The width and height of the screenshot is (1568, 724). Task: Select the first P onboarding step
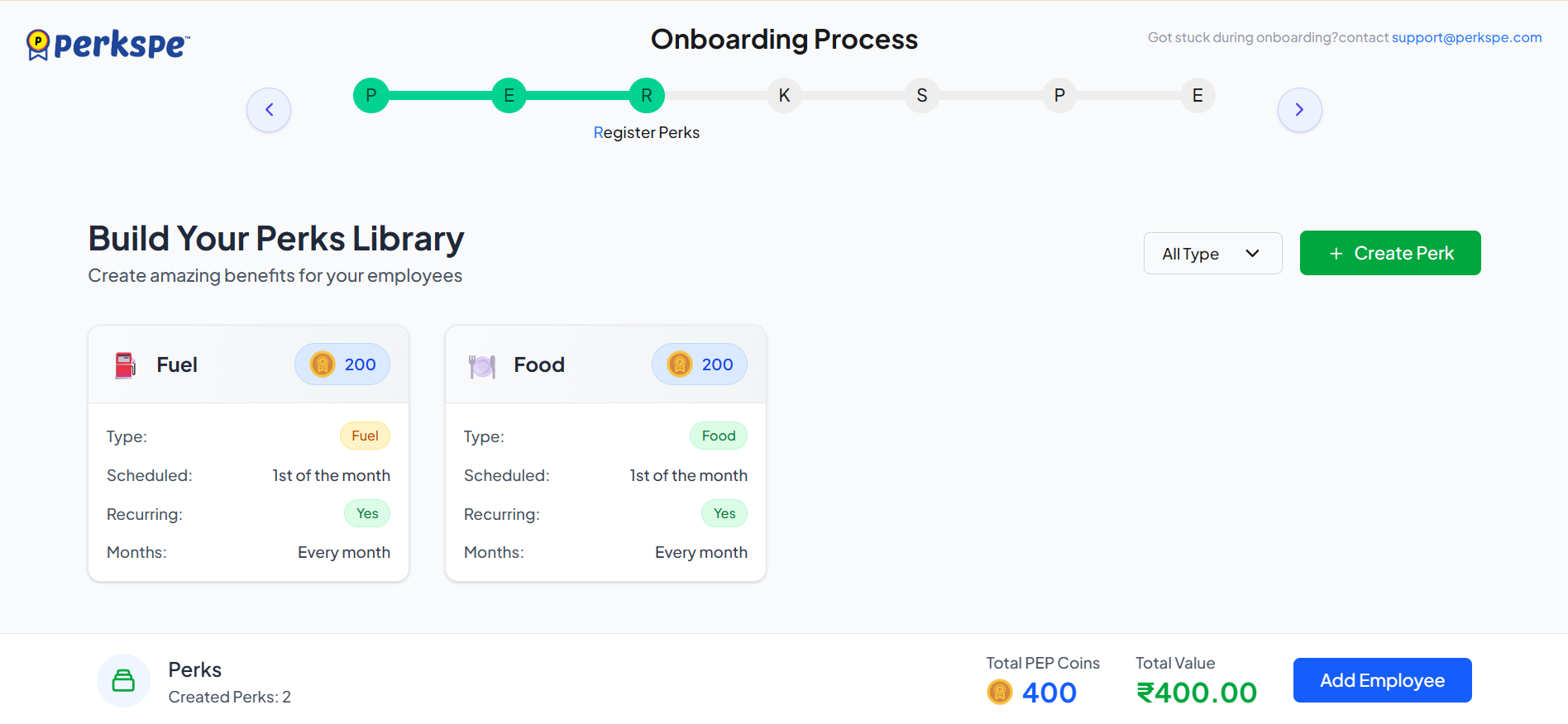coord(371,96)
